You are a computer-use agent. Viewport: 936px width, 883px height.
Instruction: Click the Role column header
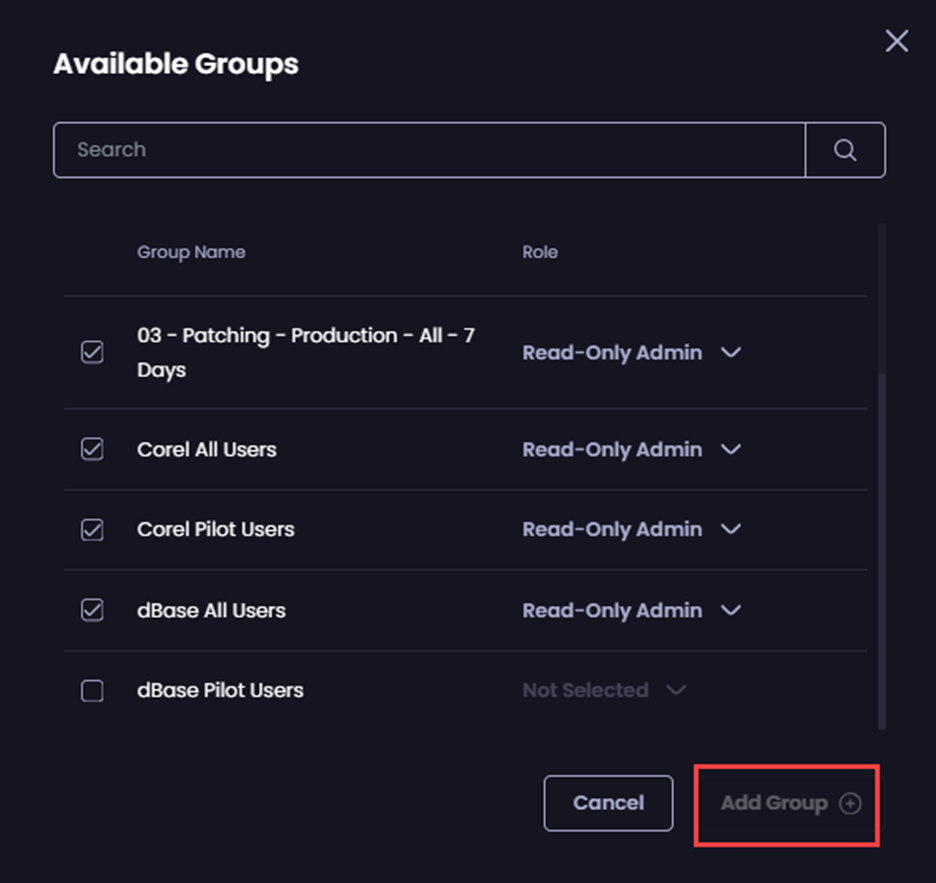point(540,252)
